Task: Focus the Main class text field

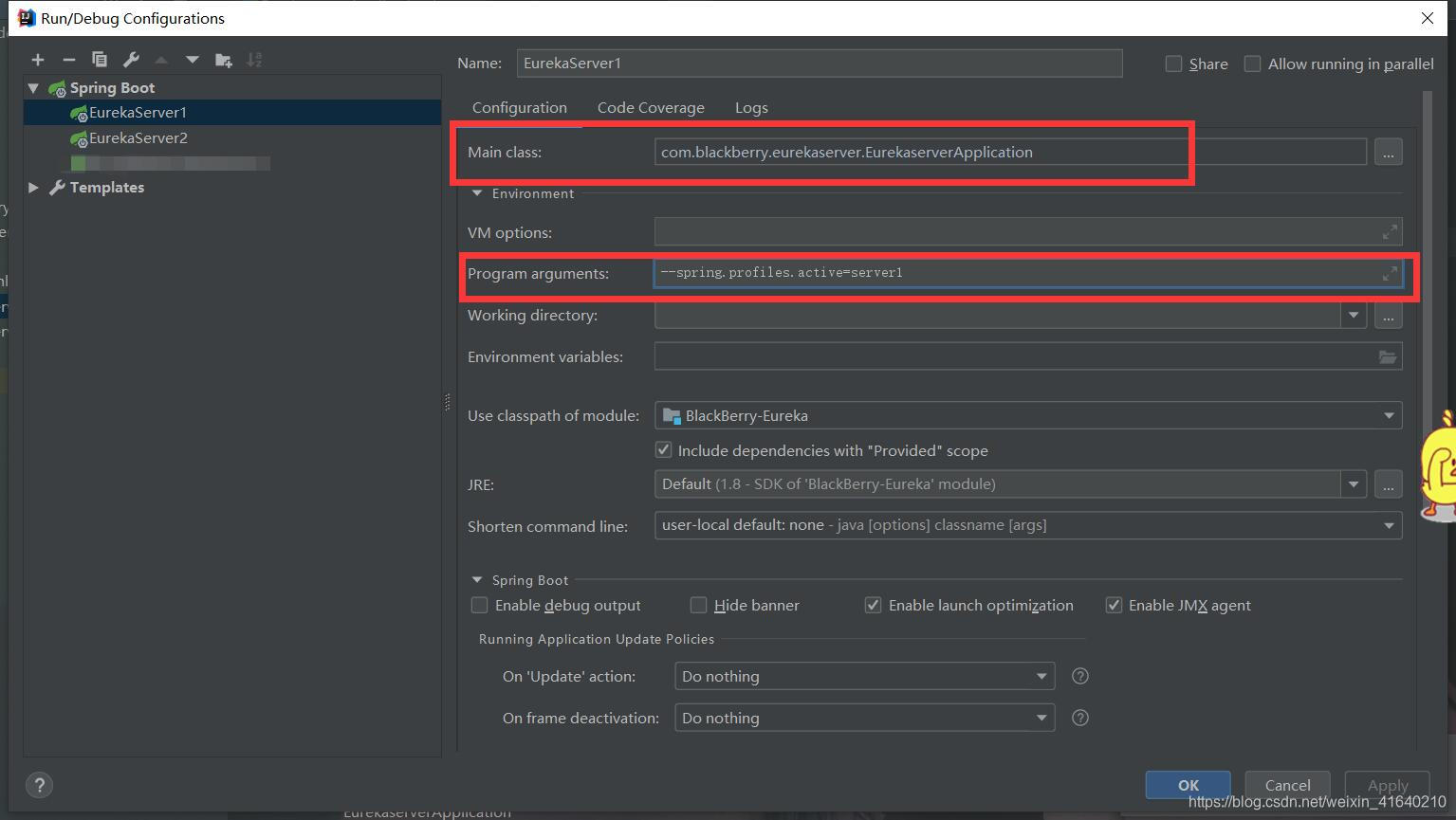Action: coord(1010,152)
